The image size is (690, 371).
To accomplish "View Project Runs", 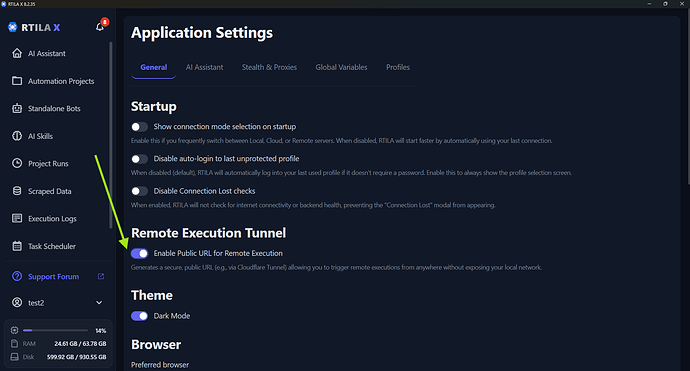I will pyautogui.click(x=48, y=164).
